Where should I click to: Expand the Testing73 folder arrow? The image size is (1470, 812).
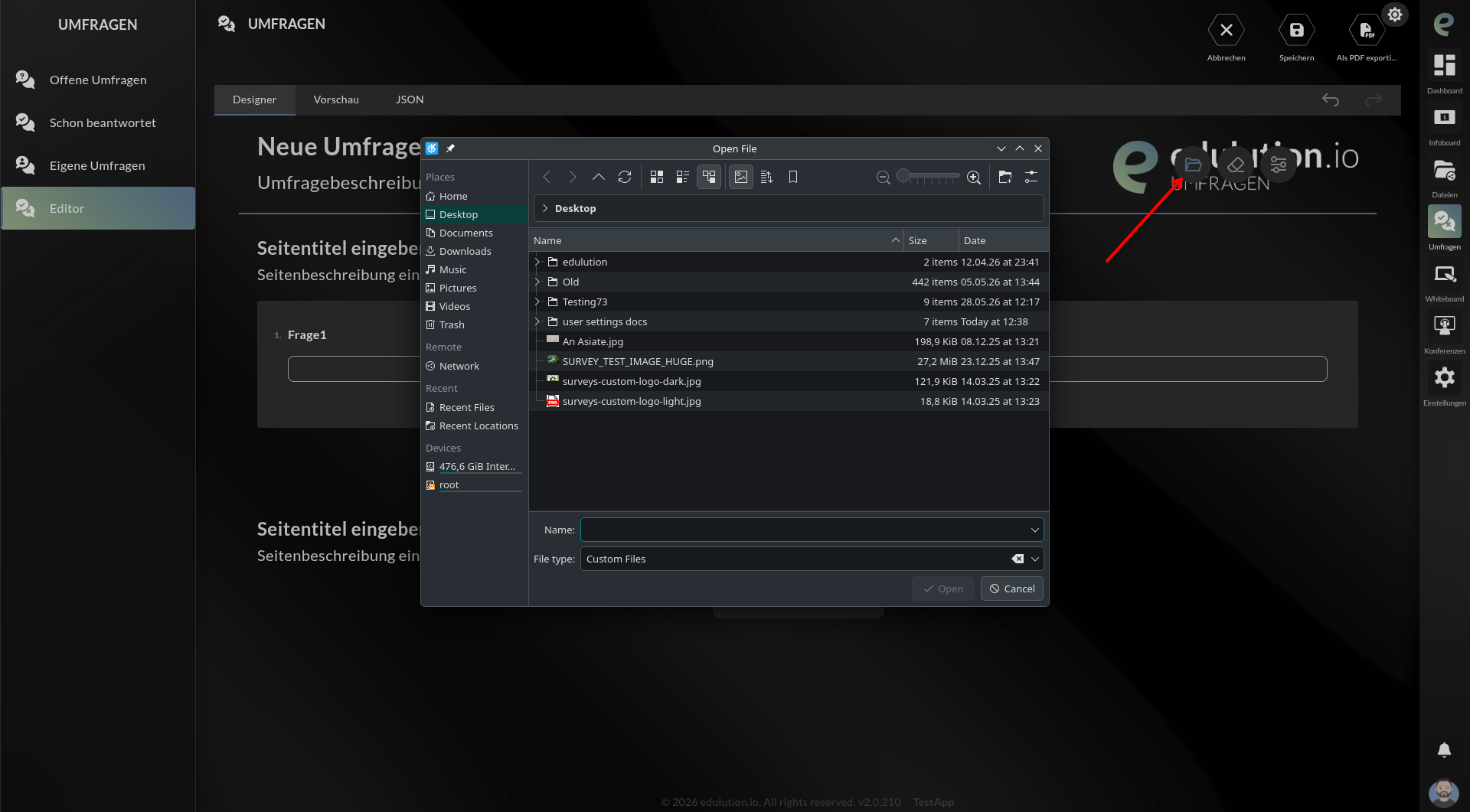tap(537, 302)
